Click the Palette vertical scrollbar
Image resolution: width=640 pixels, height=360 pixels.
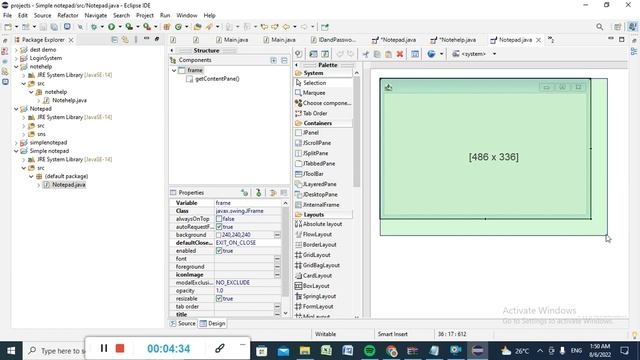click(357, 131)
